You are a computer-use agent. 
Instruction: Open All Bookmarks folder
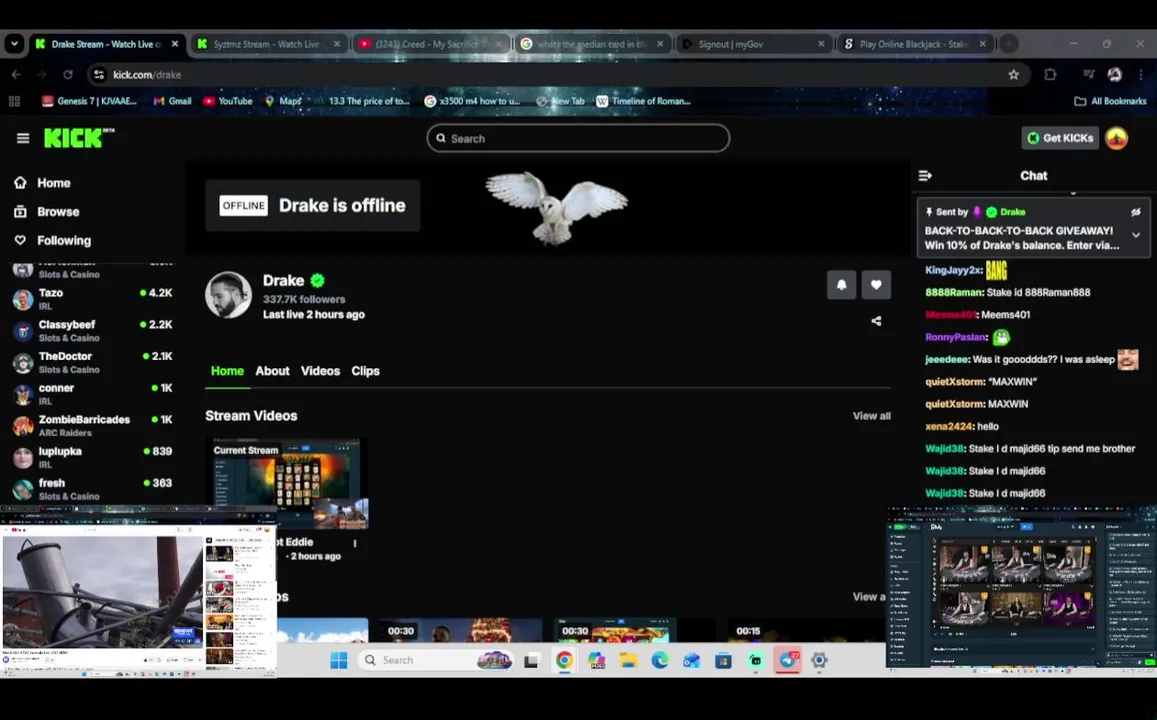(x=1110, y=101)
